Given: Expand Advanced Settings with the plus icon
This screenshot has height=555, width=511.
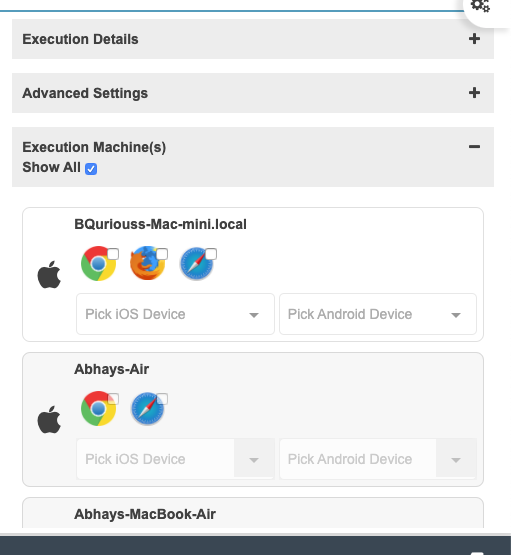Looking at the screenshot, I should (474, 93).
